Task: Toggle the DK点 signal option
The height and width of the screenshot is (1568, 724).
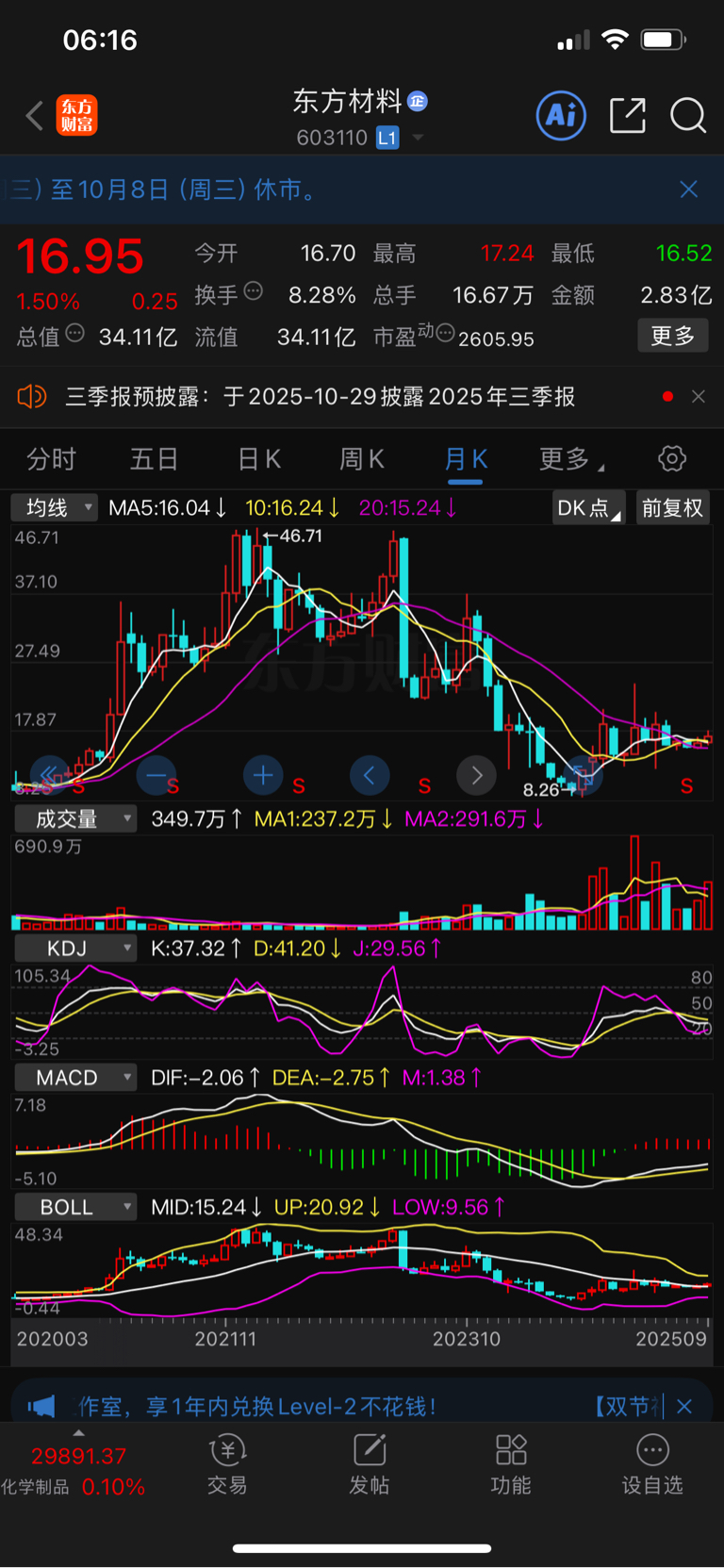Action: pos(588,508)
